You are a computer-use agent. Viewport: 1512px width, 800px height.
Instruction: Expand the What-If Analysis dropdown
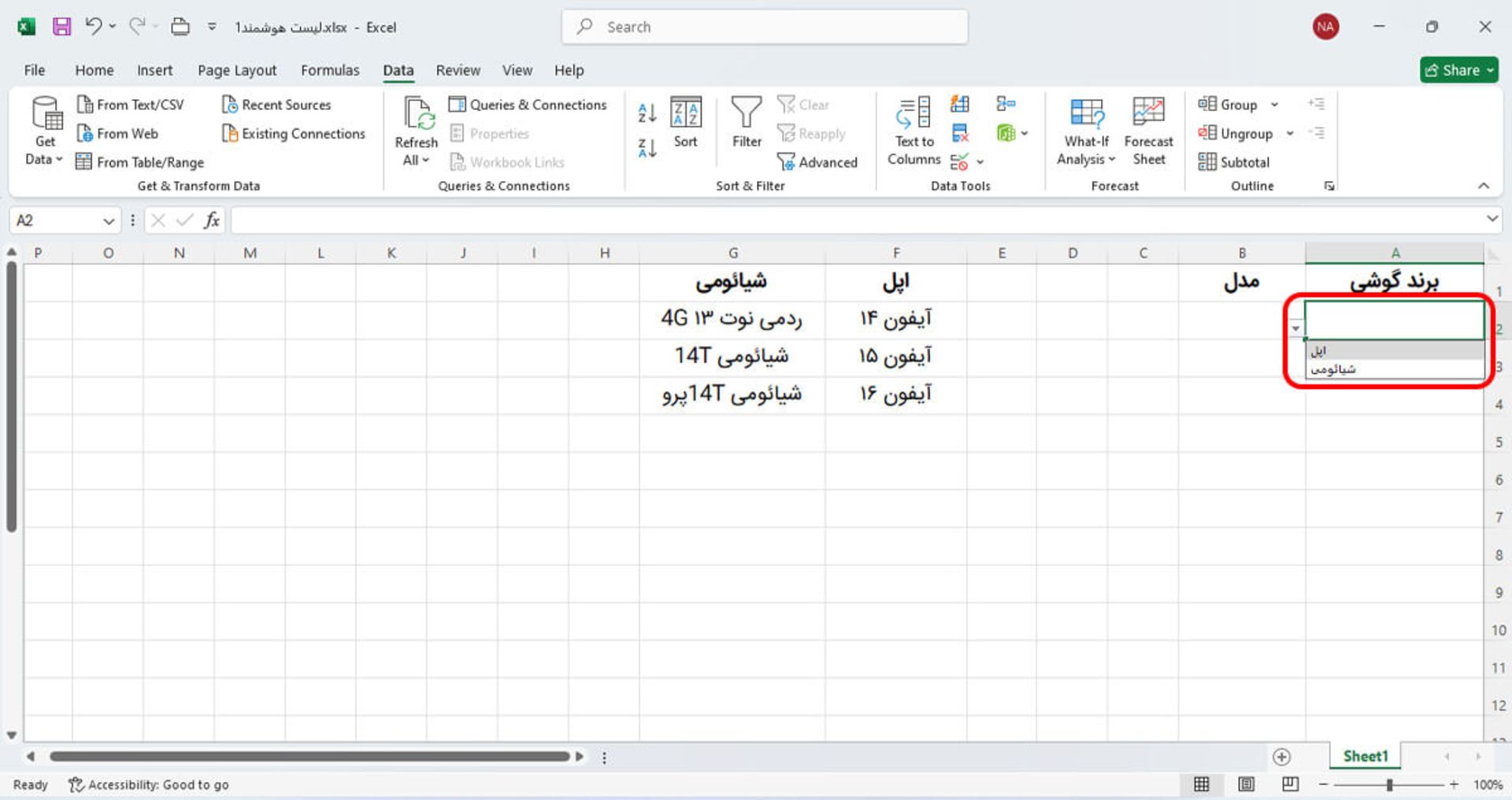[x=1086, y=159]
